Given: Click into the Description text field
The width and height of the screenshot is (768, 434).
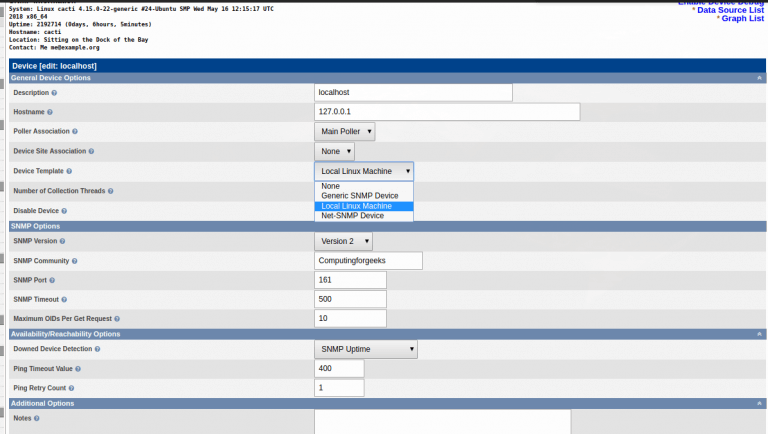Looking at the screenshot, I should click(x=412, y=92).
